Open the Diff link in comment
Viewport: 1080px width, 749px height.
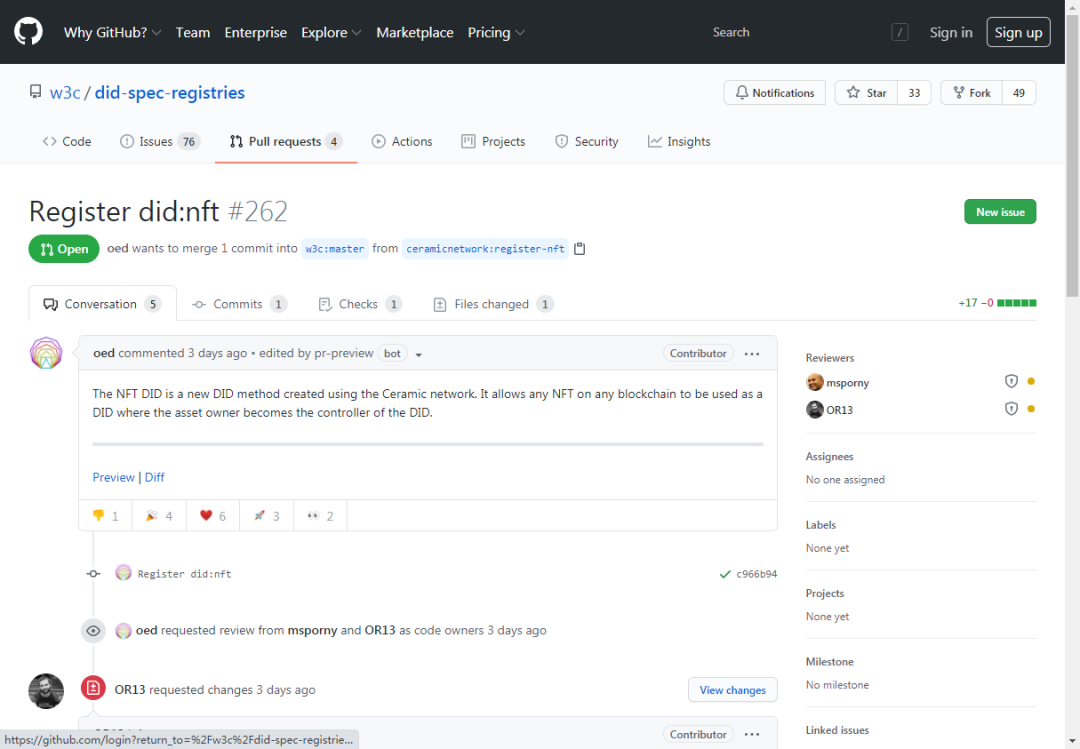click(154, 477)
